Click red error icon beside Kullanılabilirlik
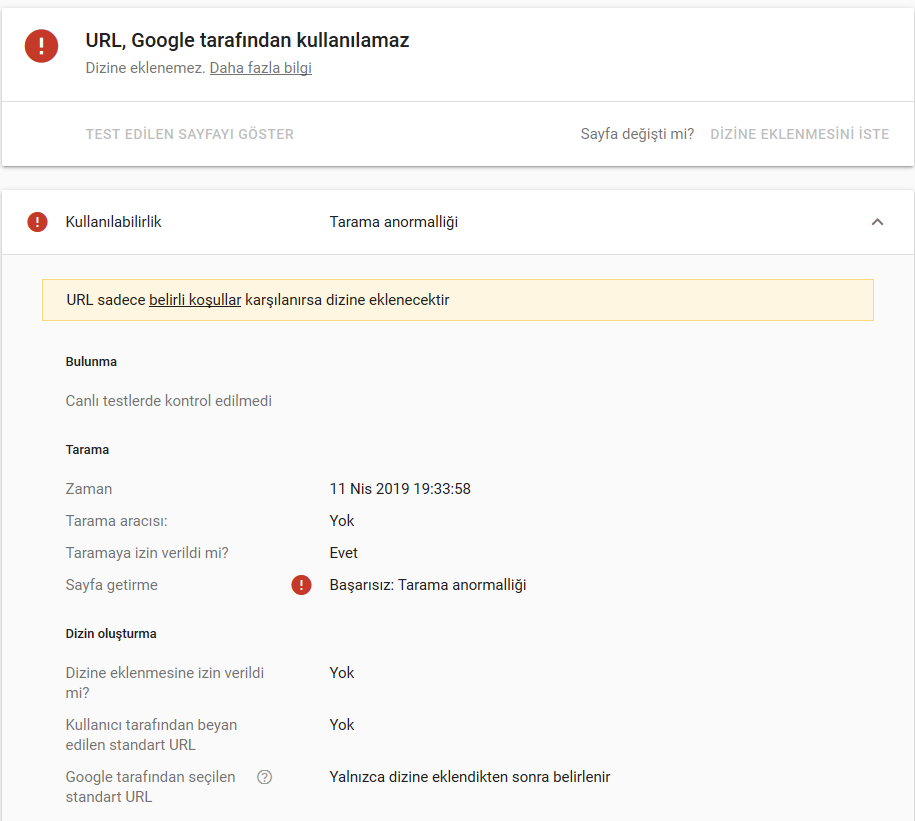 (37, 222)
